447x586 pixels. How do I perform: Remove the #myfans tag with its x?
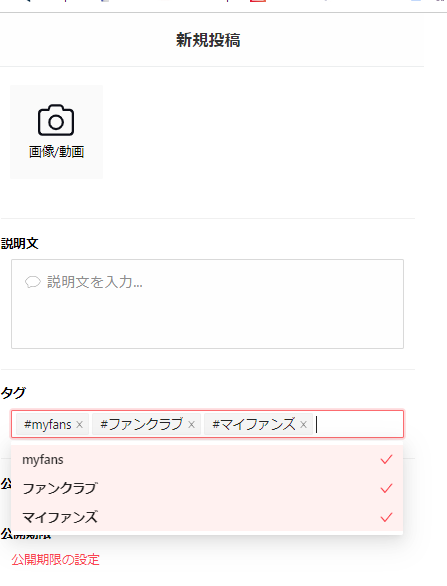pyautogui.click(x=79, y=425)
